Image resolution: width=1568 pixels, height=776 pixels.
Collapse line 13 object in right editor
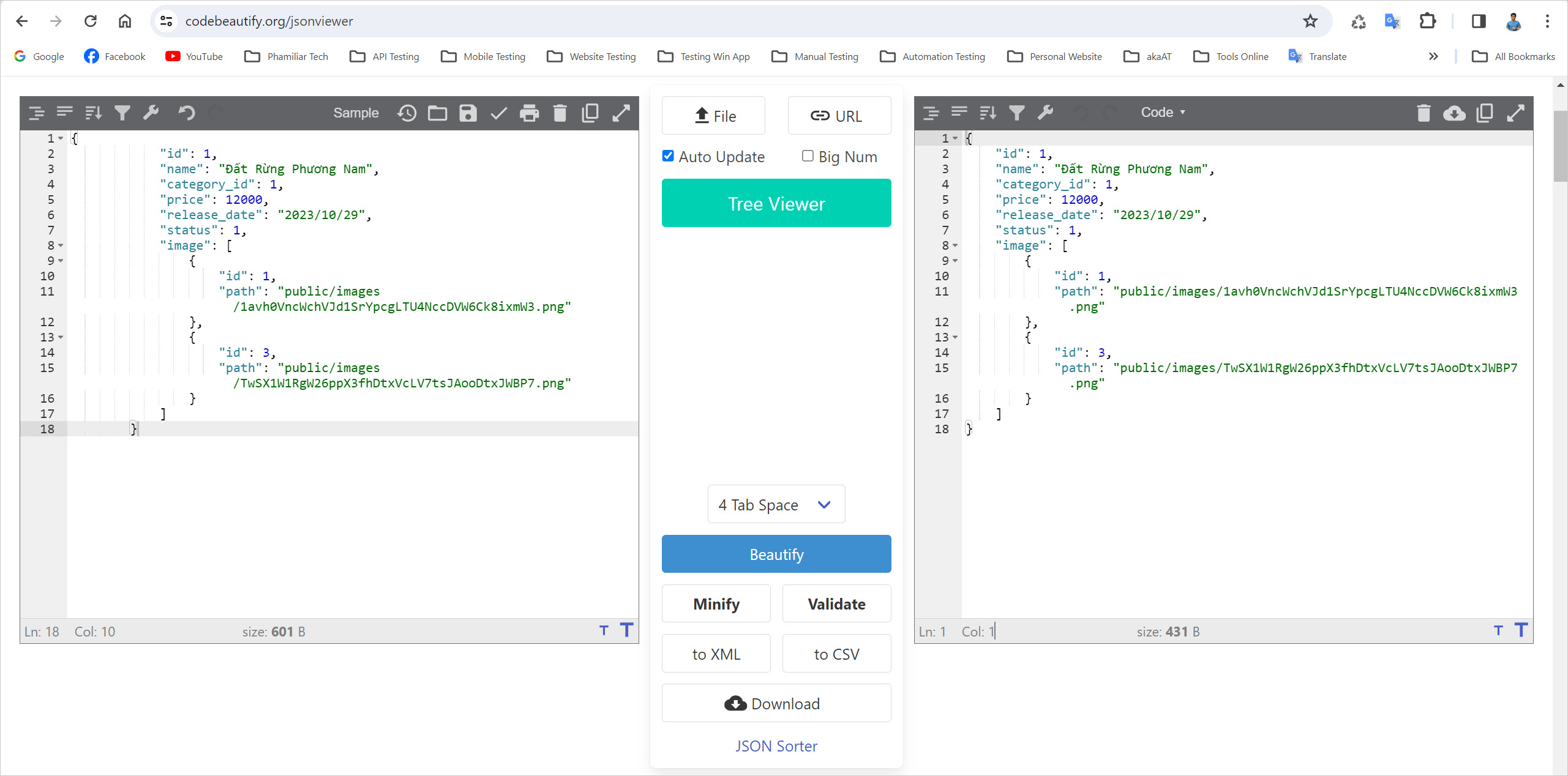point(955,337)
